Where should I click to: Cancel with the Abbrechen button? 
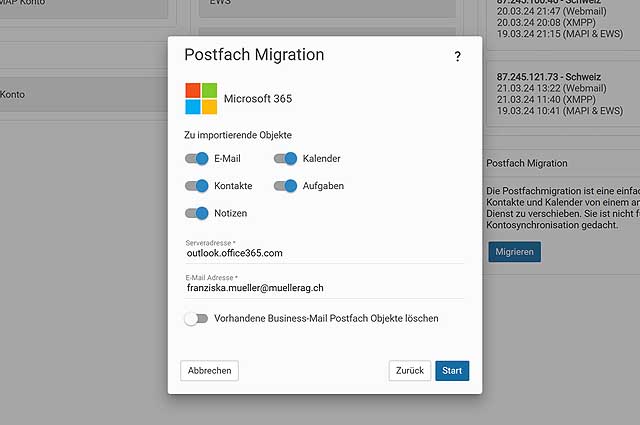pos(209,371)
